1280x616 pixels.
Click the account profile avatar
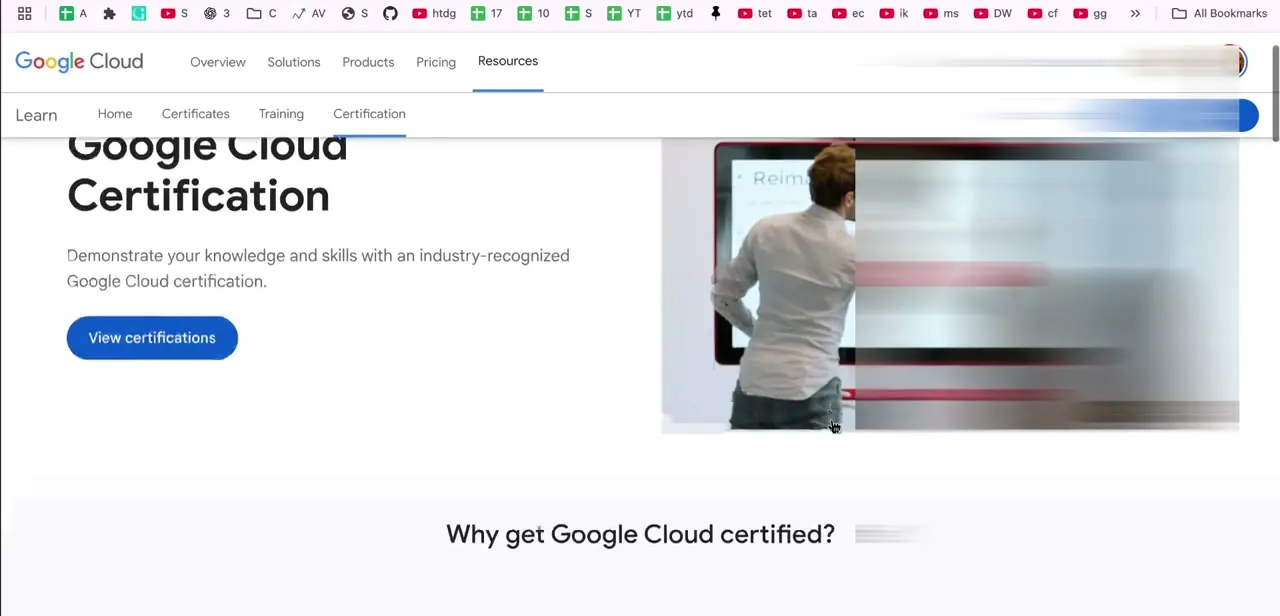click(x=1236, y=62)
